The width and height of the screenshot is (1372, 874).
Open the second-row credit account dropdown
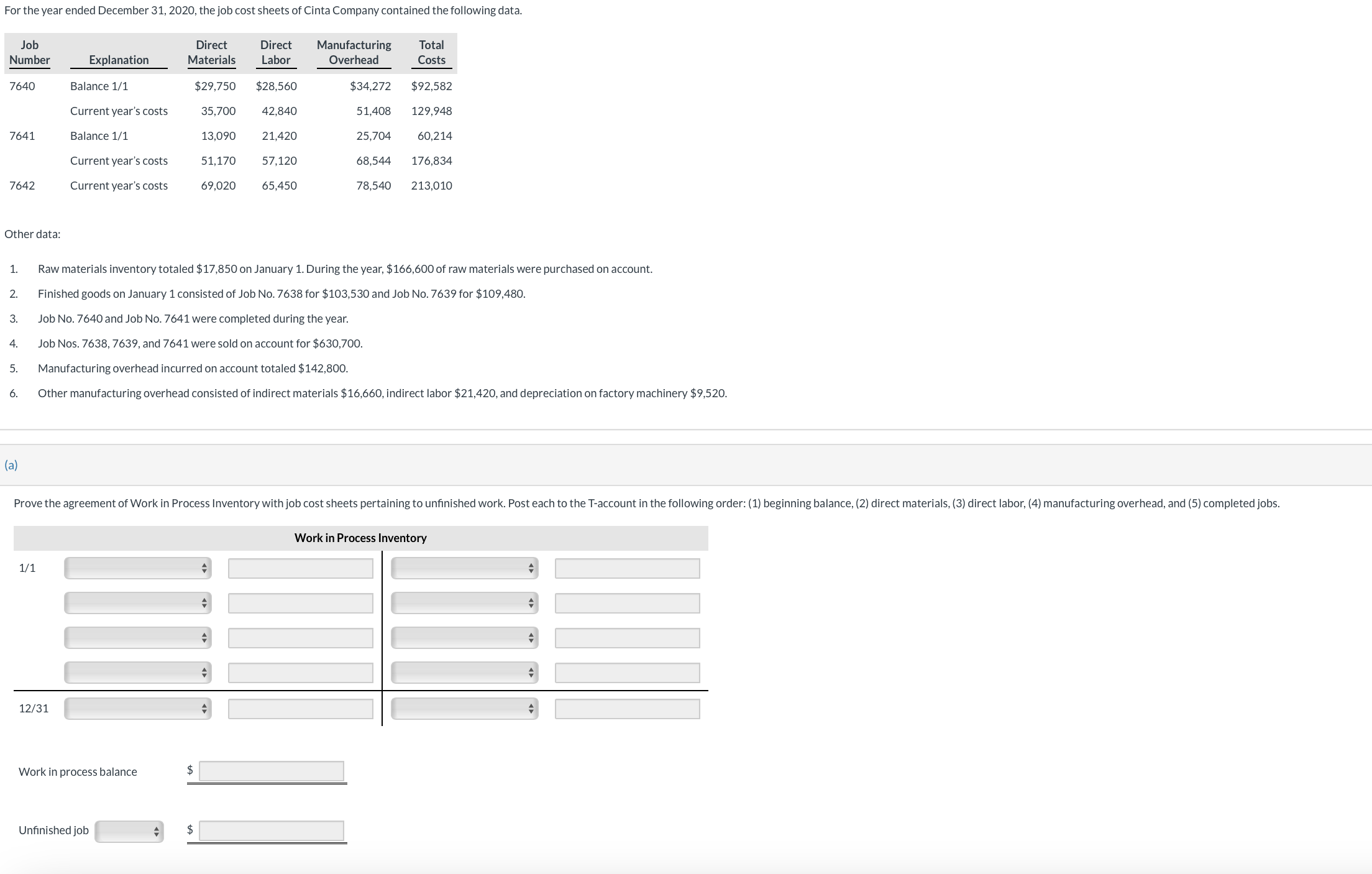(x=464, y=603)
